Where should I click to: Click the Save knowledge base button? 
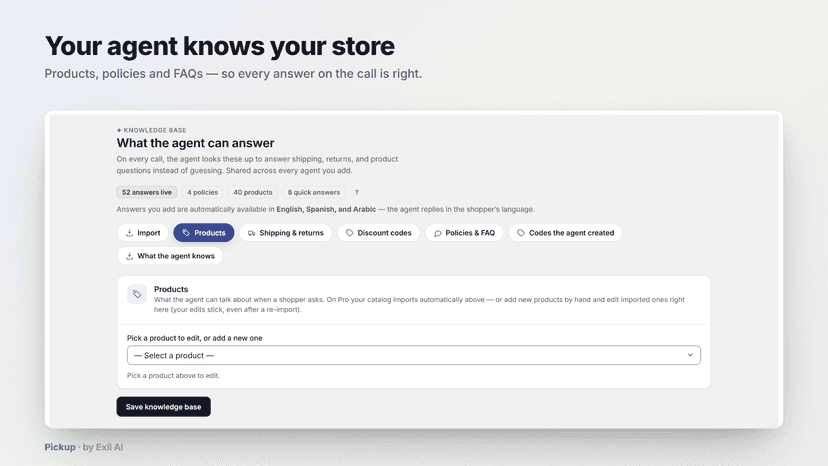point(164,407)
